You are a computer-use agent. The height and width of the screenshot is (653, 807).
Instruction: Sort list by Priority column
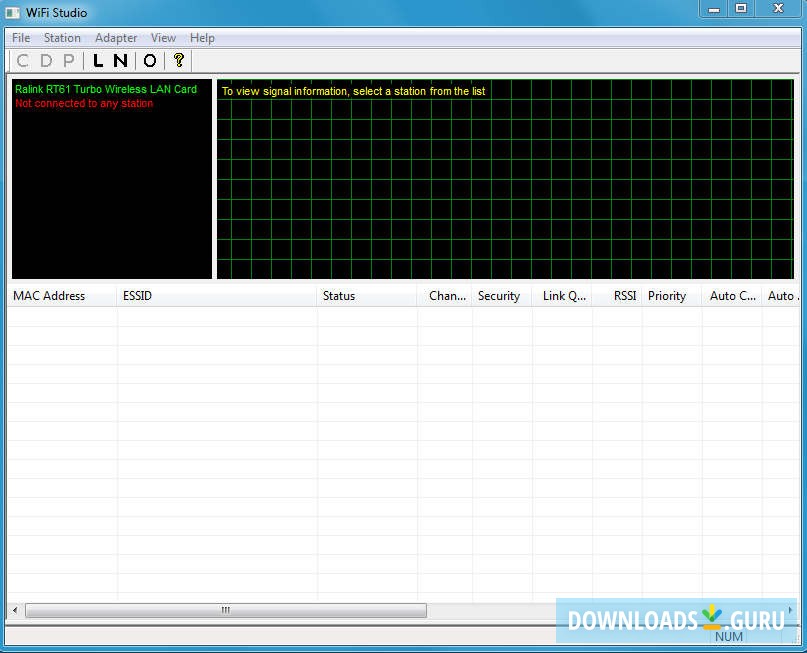click(x=672, y=296)
